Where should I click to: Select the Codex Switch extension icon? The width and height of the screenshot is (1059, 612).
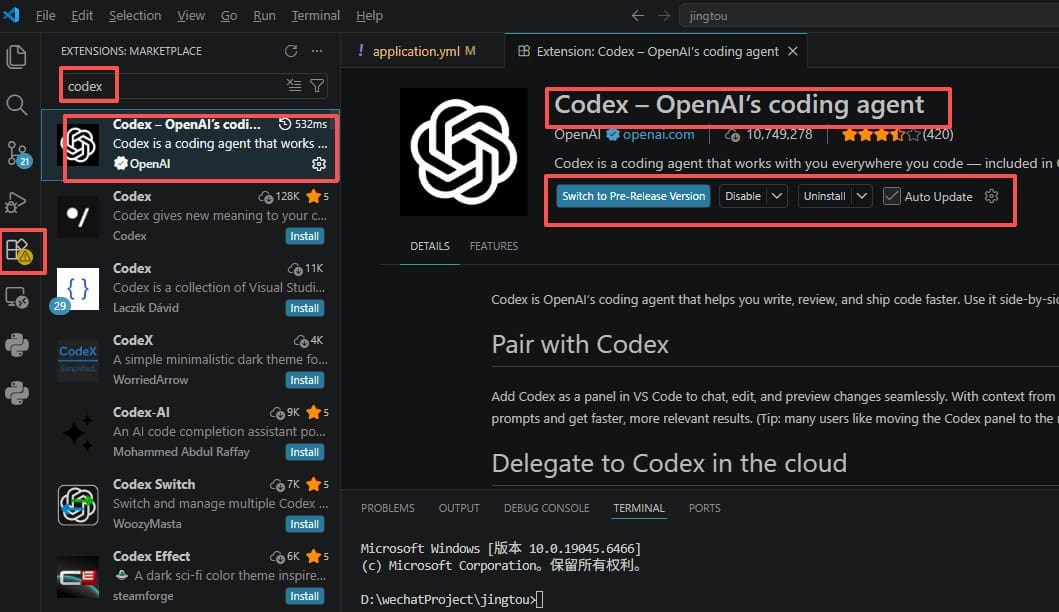coord(78,505)
